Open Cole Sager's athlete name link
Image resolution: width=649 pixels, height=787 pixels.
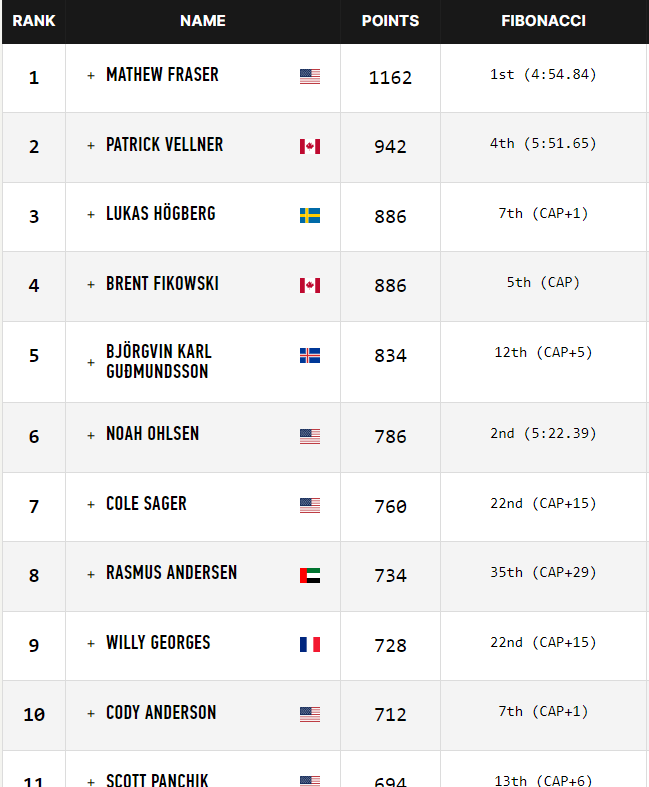pos(146,503)
